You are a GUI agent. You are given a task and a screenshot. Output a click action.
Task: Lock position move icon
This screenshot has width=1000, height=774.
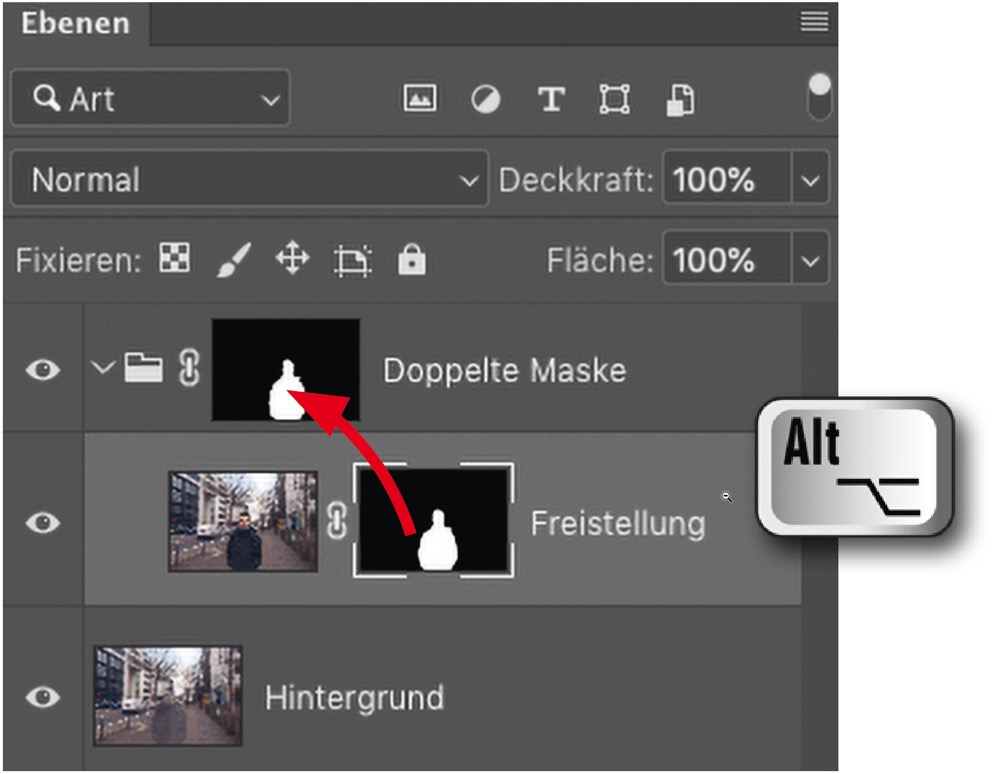292,258
